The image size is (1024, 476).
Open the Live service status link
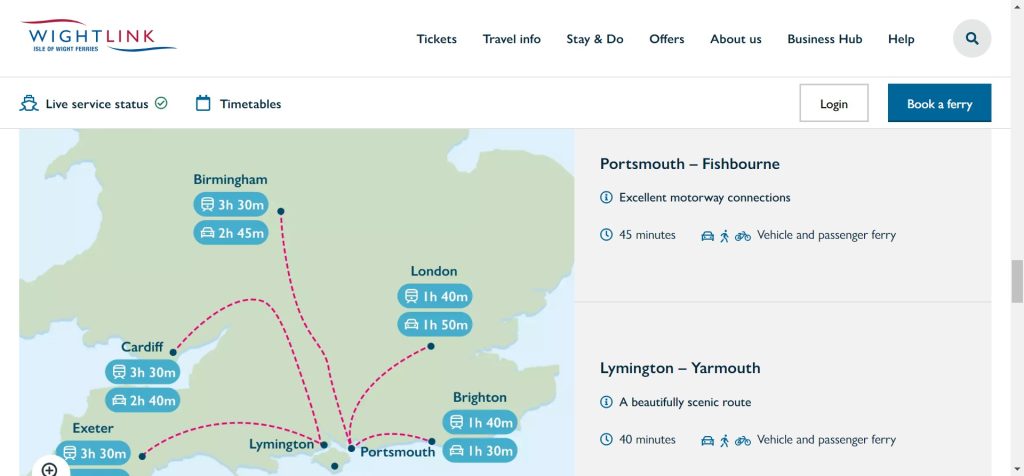click(97, 104)
